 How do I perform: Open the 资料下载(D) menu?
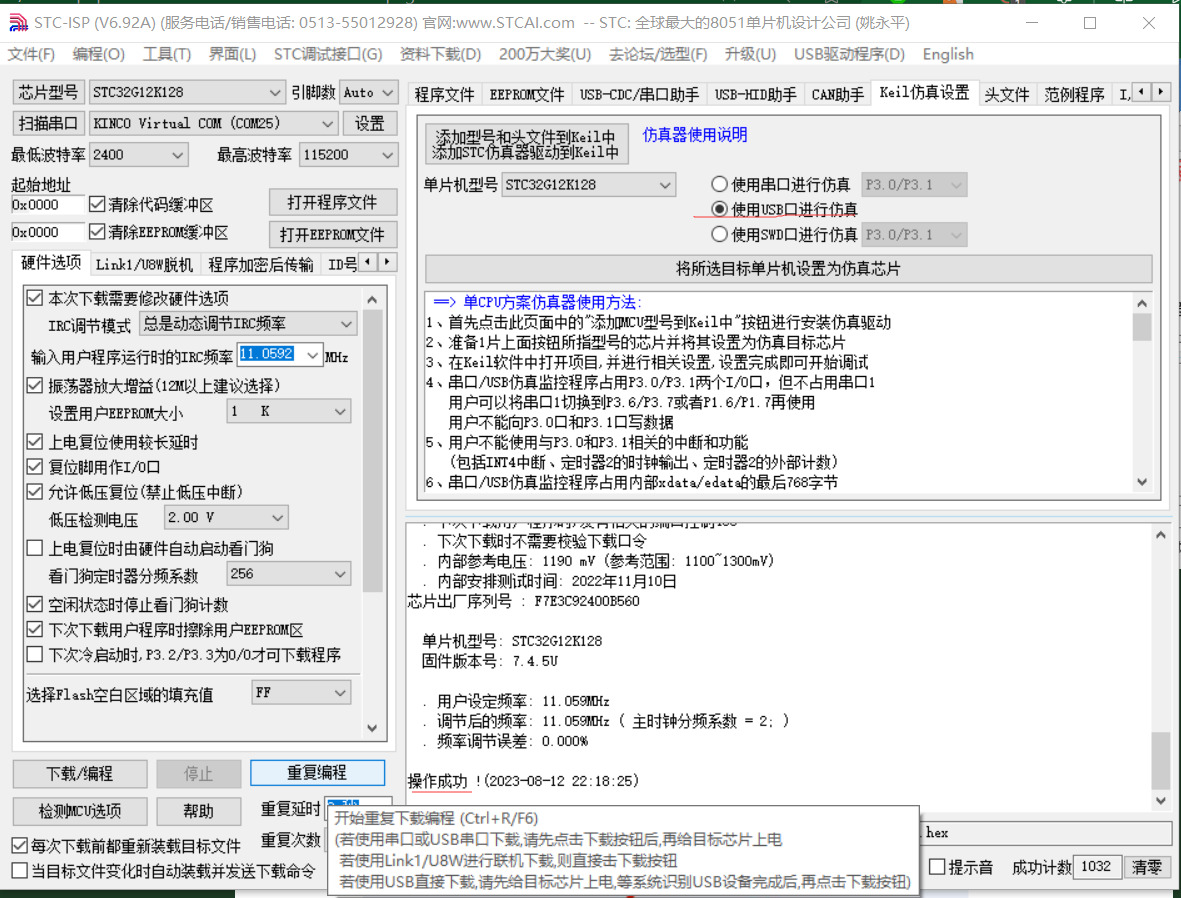[x=441, y=54]
